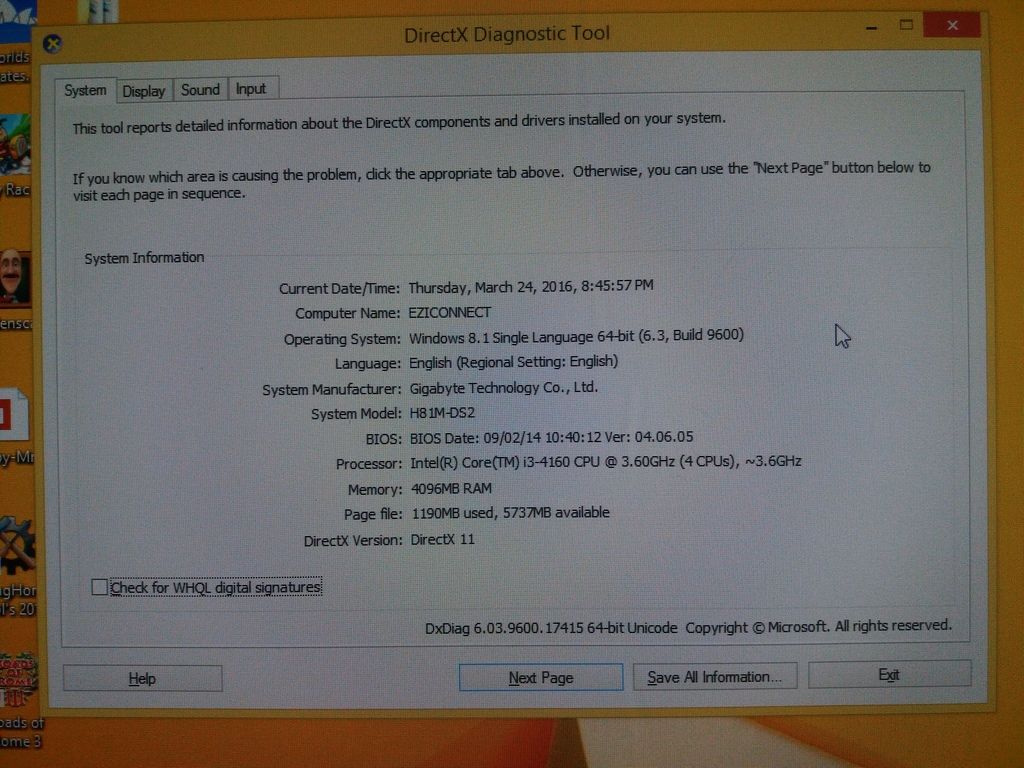
Task: Open the Sound tab
Action: click(200, 89)
